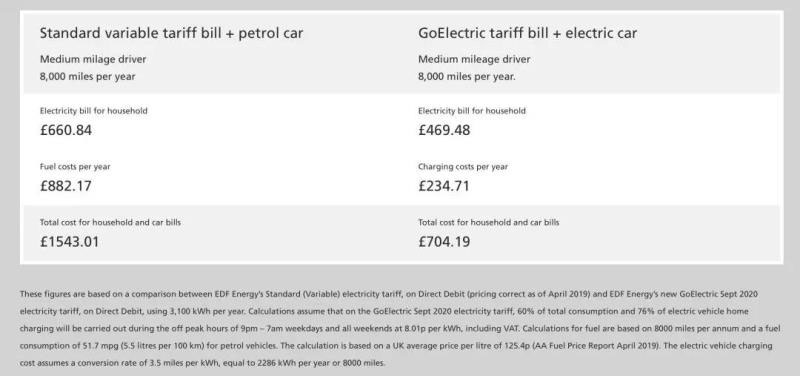Click the GoElectric tariff bill + electric car heading

click(x=528, y=33)
